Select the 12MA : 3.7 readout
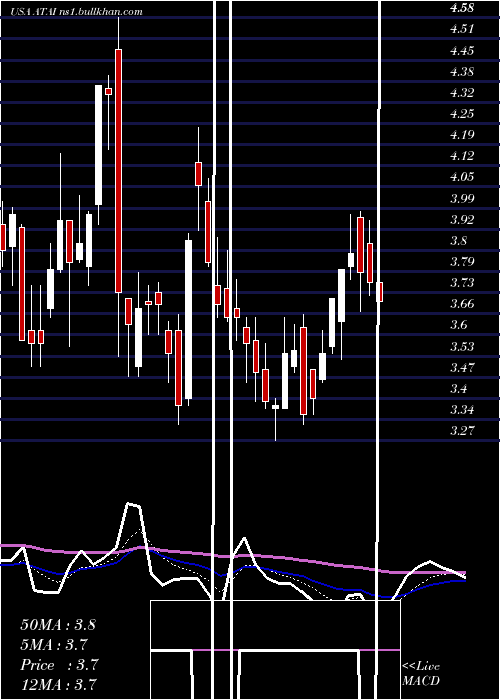500x700 pixels. [59, 684]
